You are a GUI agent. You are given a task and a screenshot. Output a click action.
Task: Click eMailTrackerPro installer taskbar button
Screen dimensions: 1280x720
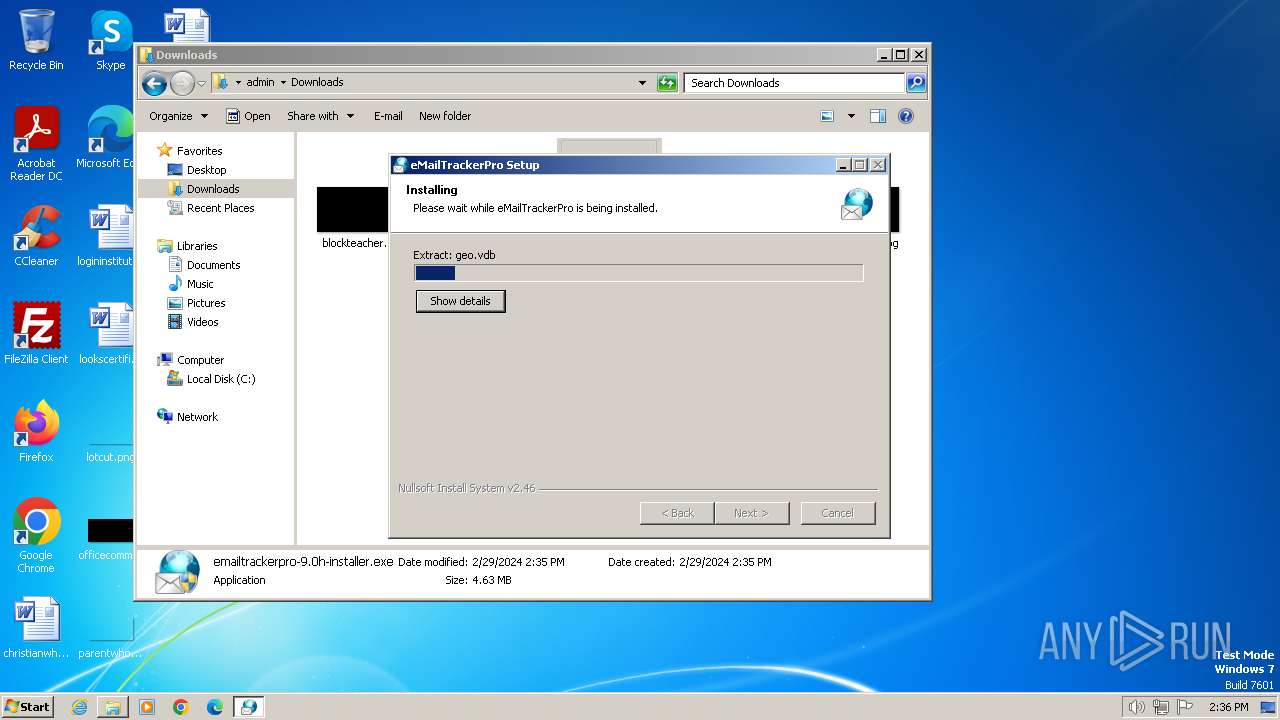pos(248,707)
